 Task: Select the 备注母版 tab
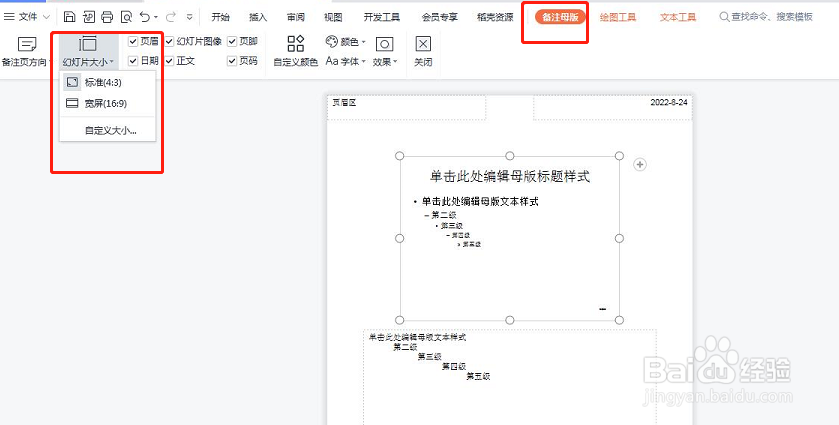[560, 17]
